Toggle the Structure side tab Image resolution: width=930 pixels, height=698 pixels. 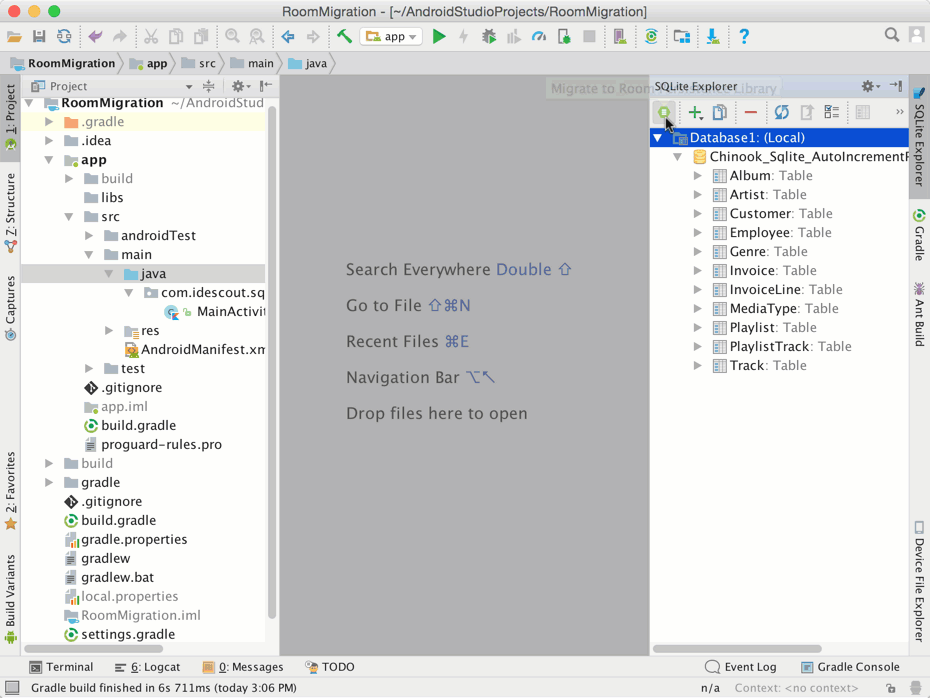pyautogui.click(x=11, y=213)
